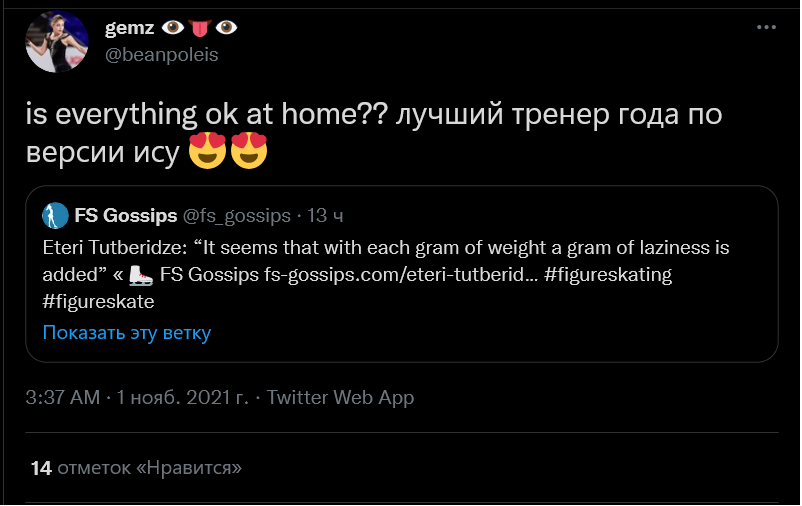802x506 pixels.
Task: Click the Показать эту ветку link
Action: click(126, 332)
